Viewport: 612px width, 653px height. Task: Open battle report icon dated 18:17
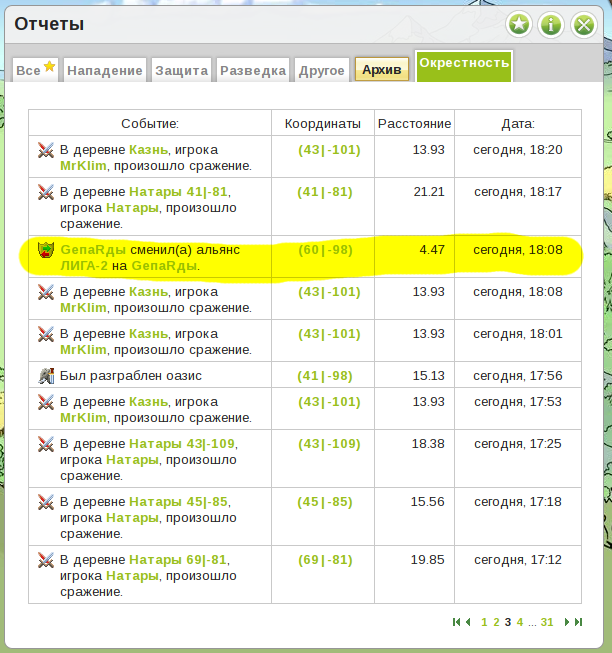[x=46, y=192]
